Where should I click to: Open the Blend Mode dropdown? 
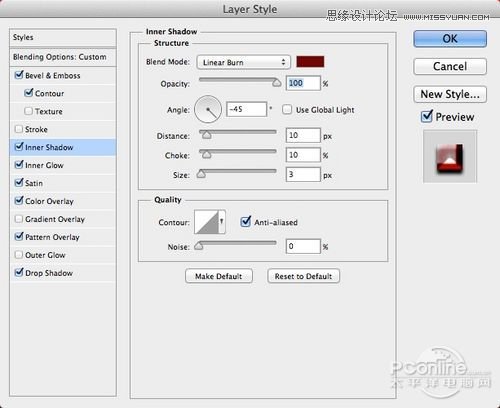pyautogui.click(x=244, y=62)
